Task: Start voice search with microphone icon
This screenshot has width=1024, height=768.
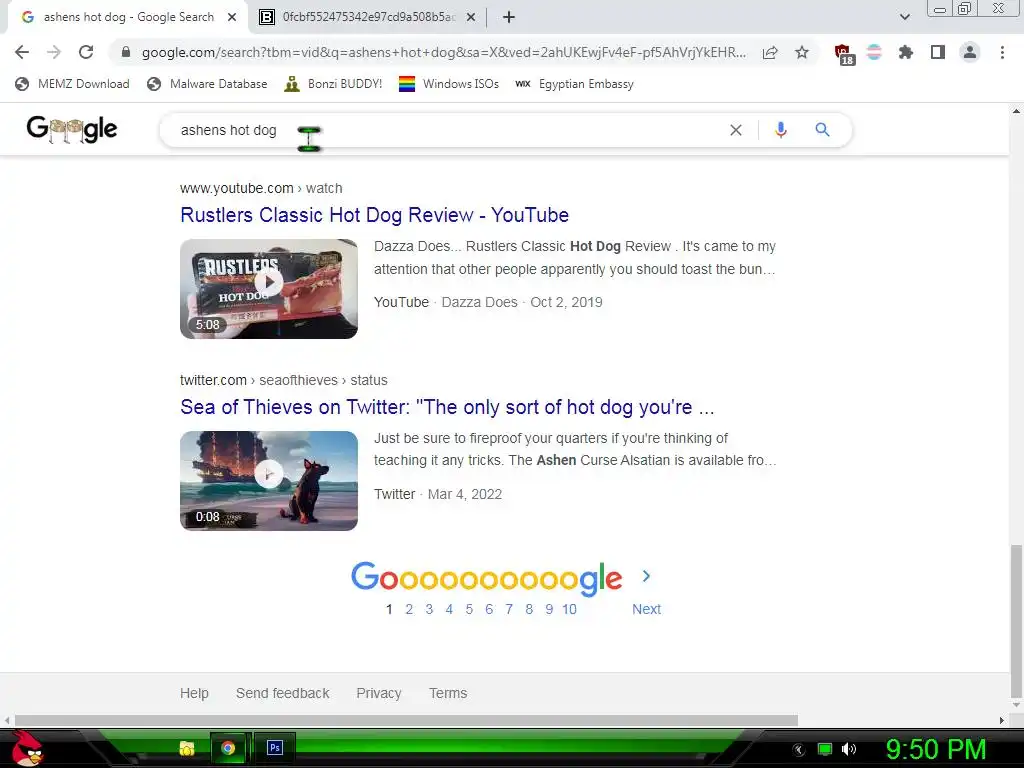Action: point(780,130)
